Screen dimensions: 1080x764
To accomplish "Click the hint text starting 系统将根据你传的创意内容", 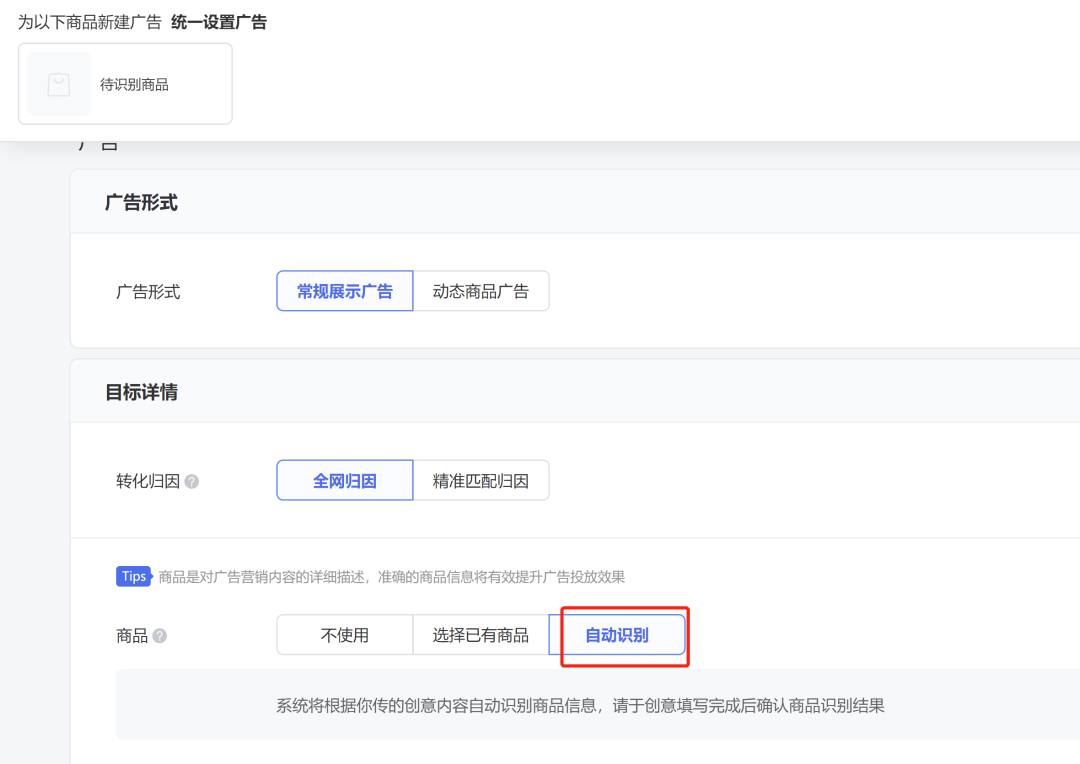I will point(581,705).
